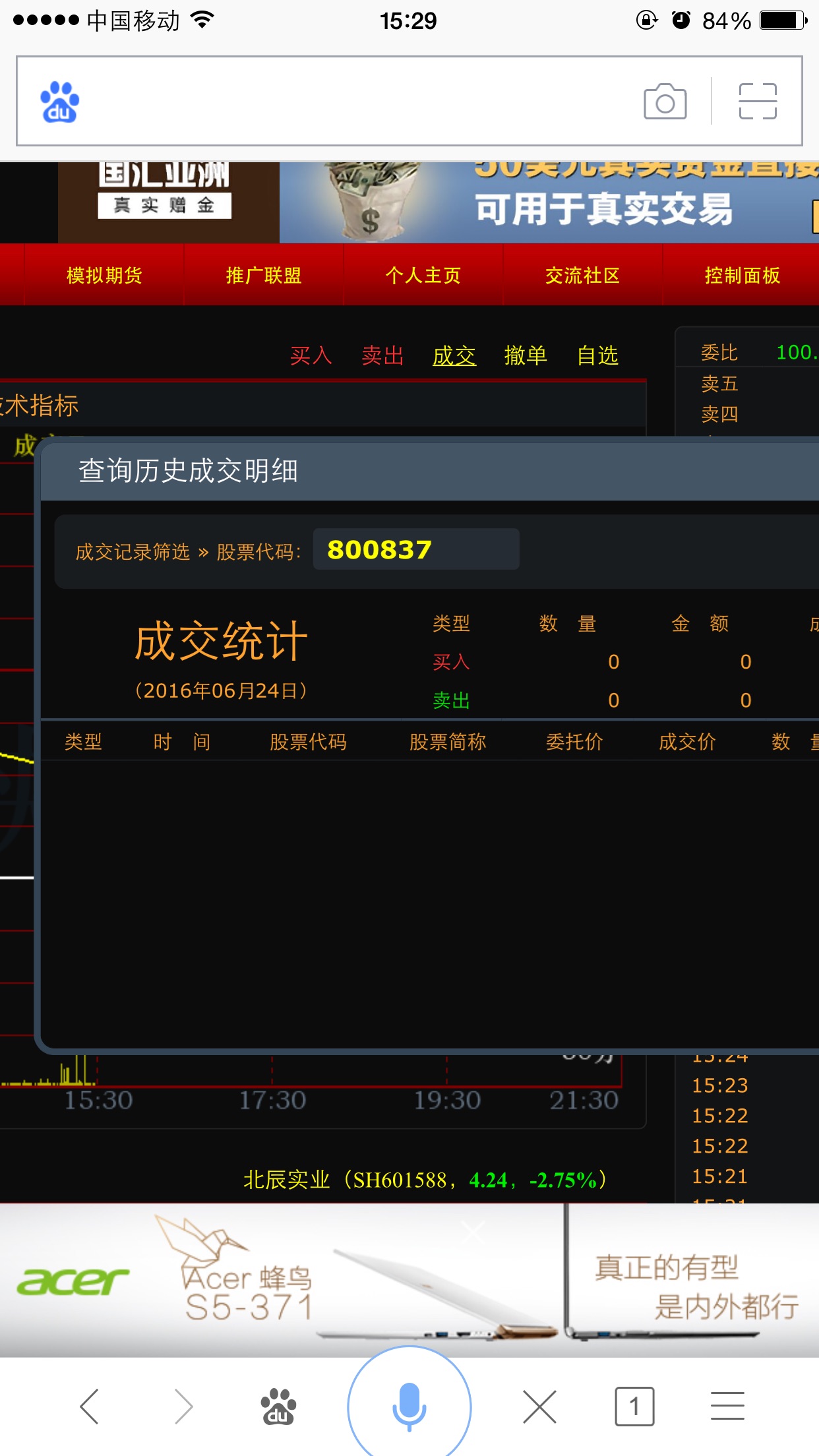Viewport: 819px width, 1456px height.
Task: Stop loading with the X icon
Action: point(539,1406)
